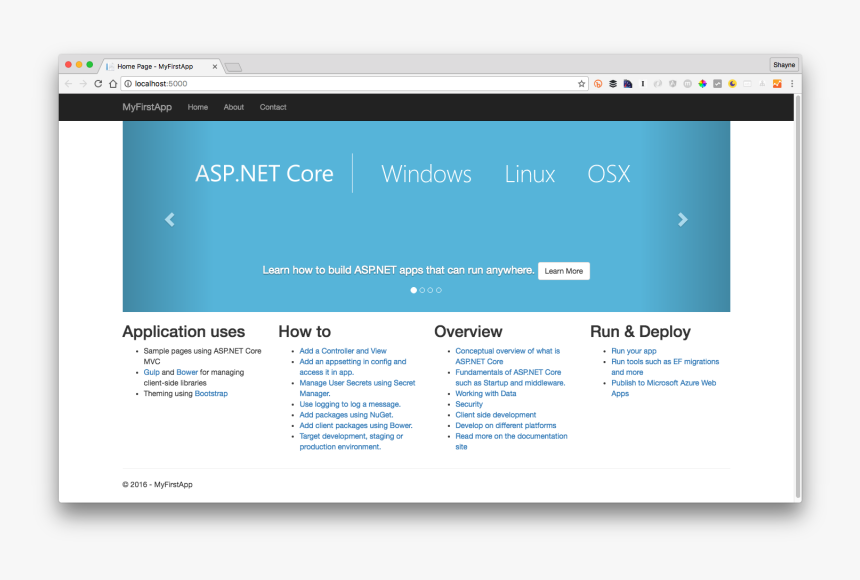
Task: View site info icon beside localhost
Action: click(x=128, y=83)
